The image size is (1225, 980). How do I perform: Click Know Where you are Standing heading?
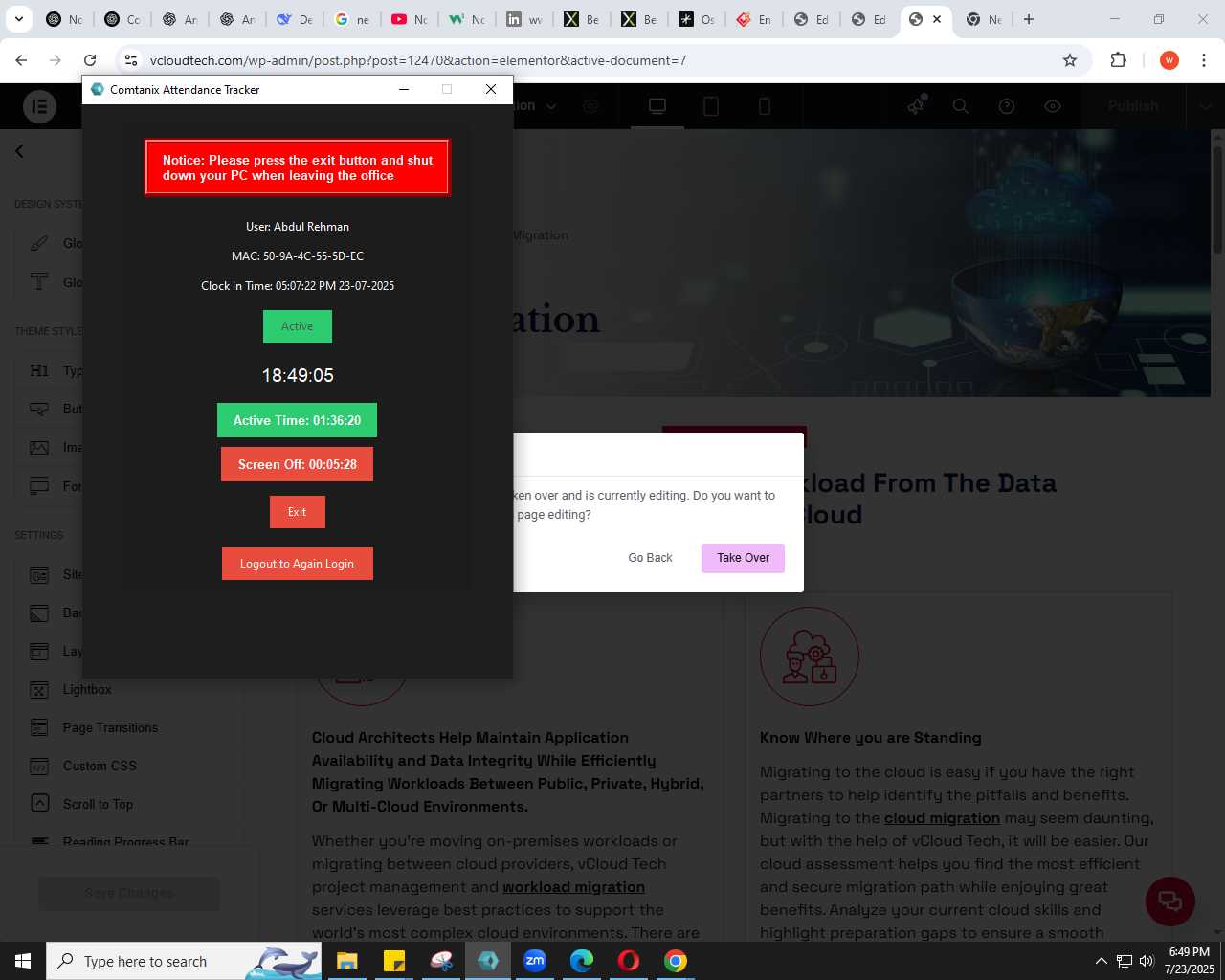871,738
